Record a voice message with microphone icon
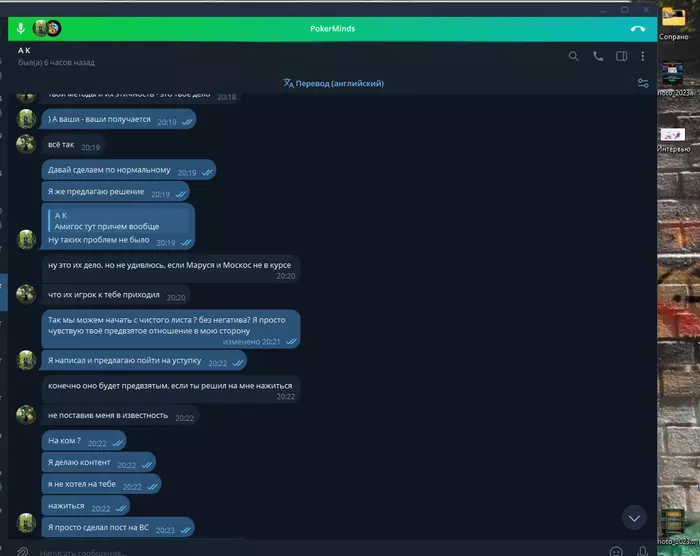The image size is (700, 556). point(642,552)
